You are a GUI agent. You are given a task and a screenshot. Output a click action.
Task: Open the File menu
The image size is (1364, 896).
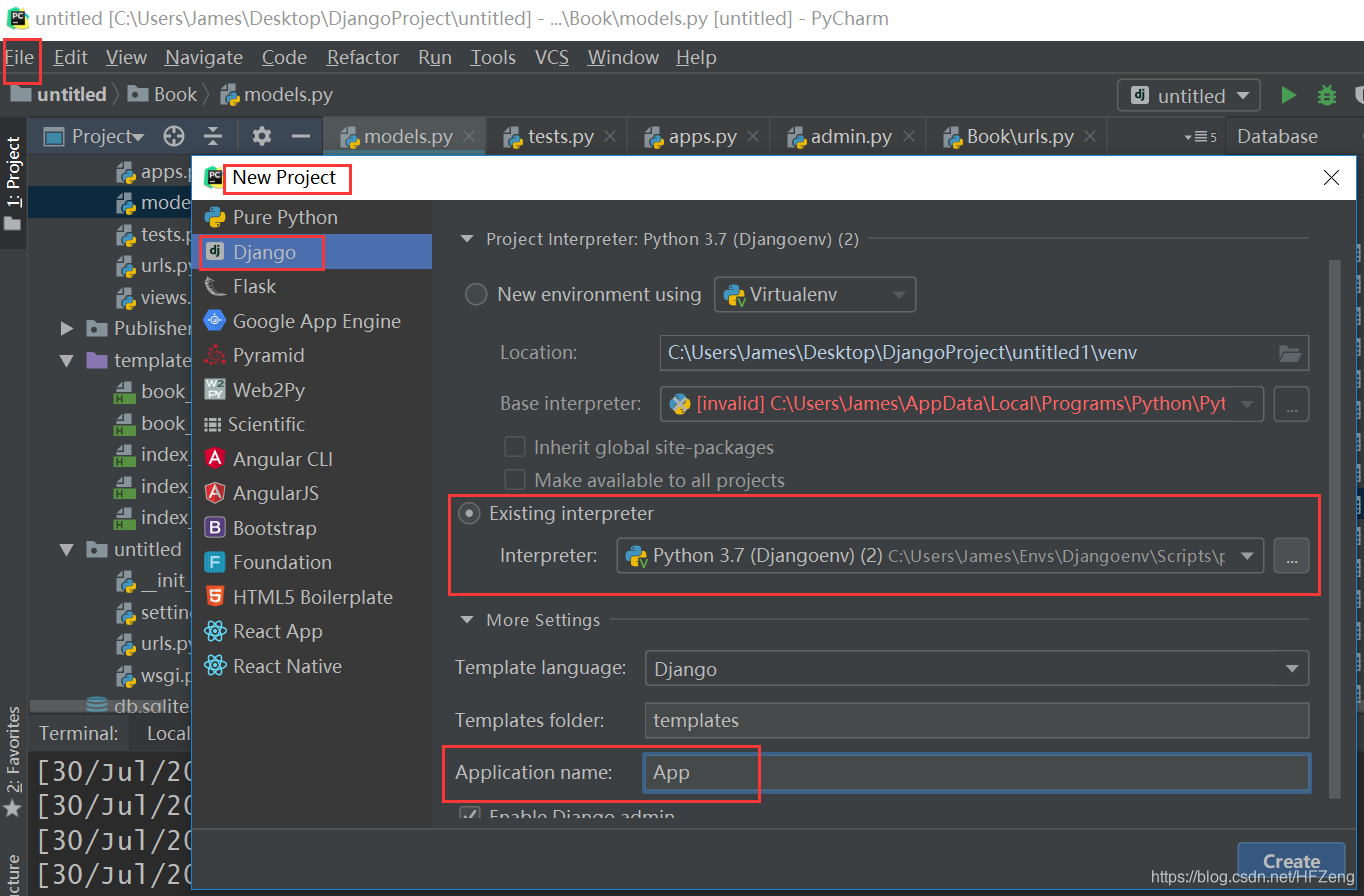20,57
